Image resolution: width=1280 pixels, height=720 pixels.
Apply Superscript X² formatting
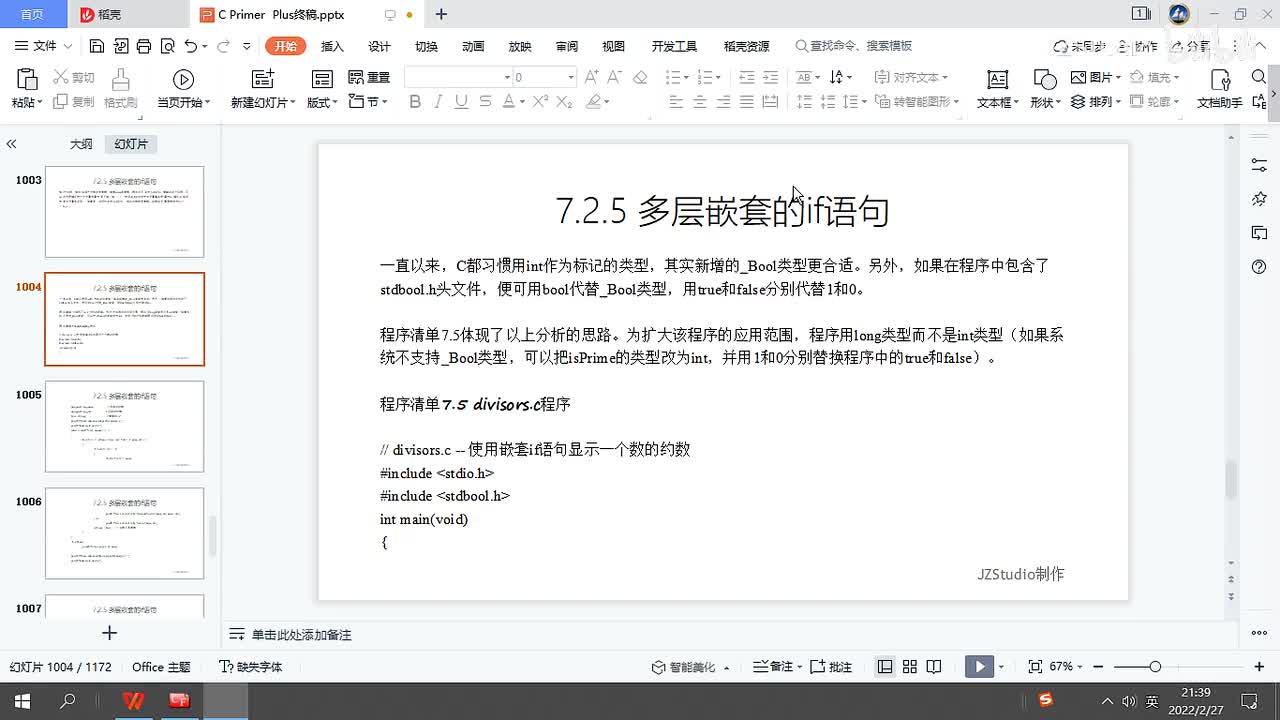pyautogui.click(x=541, y=102)
